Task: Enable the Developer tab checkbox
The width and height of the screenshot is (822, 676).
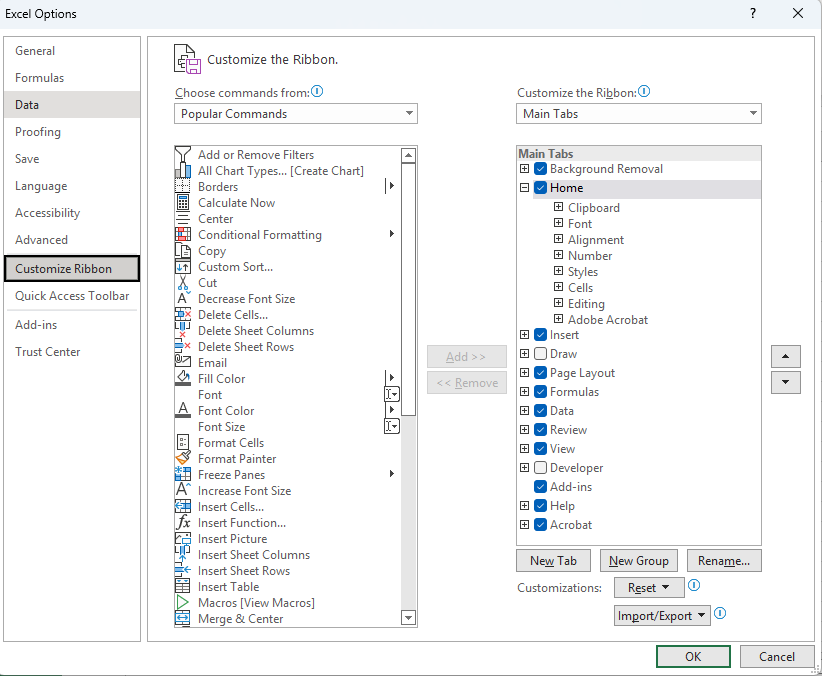Action: pos(541,468)
